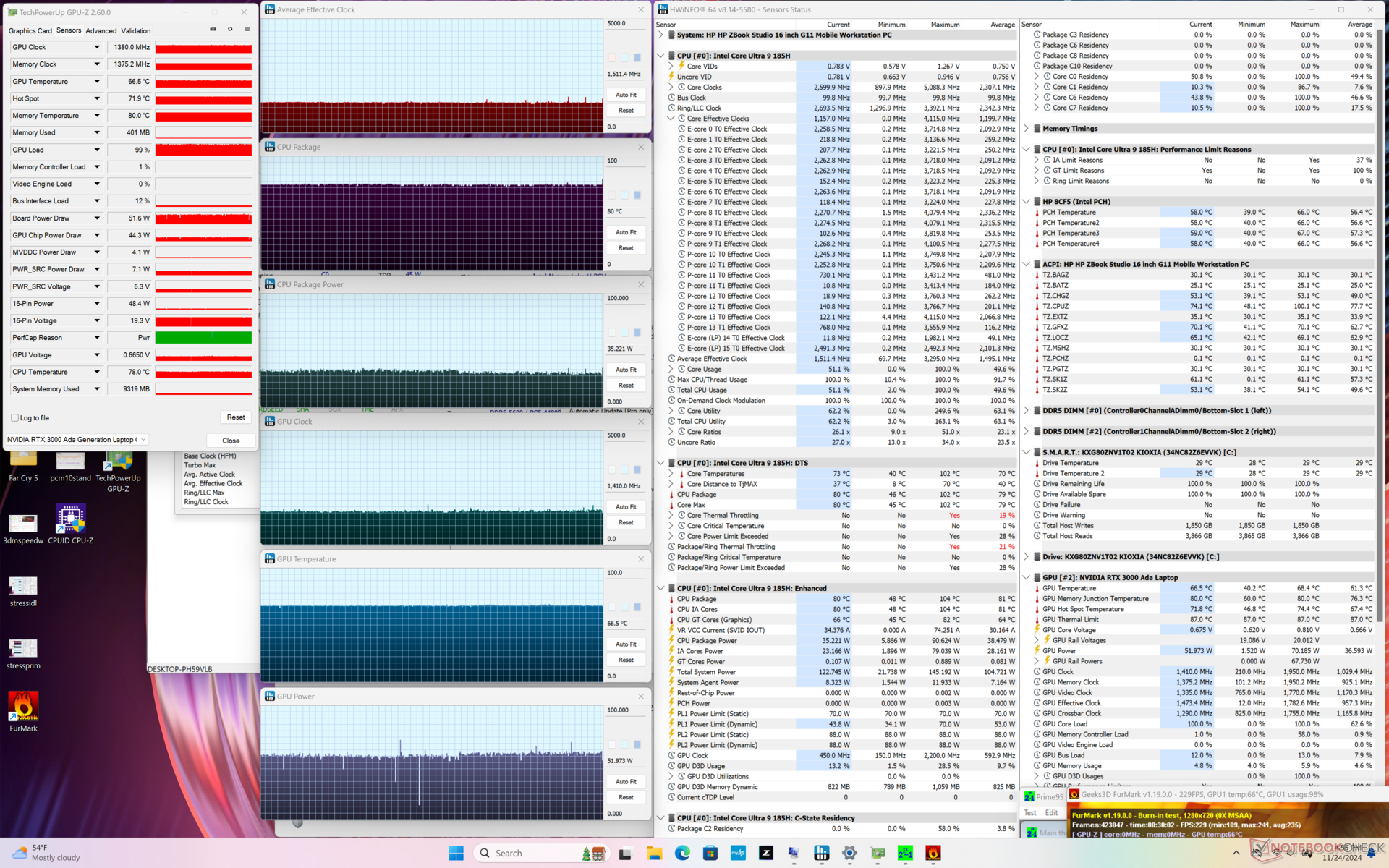Open the GPU Clock sensor dropdown
This screenshot has width=1389, height=868.
click(x=97, y=47)
